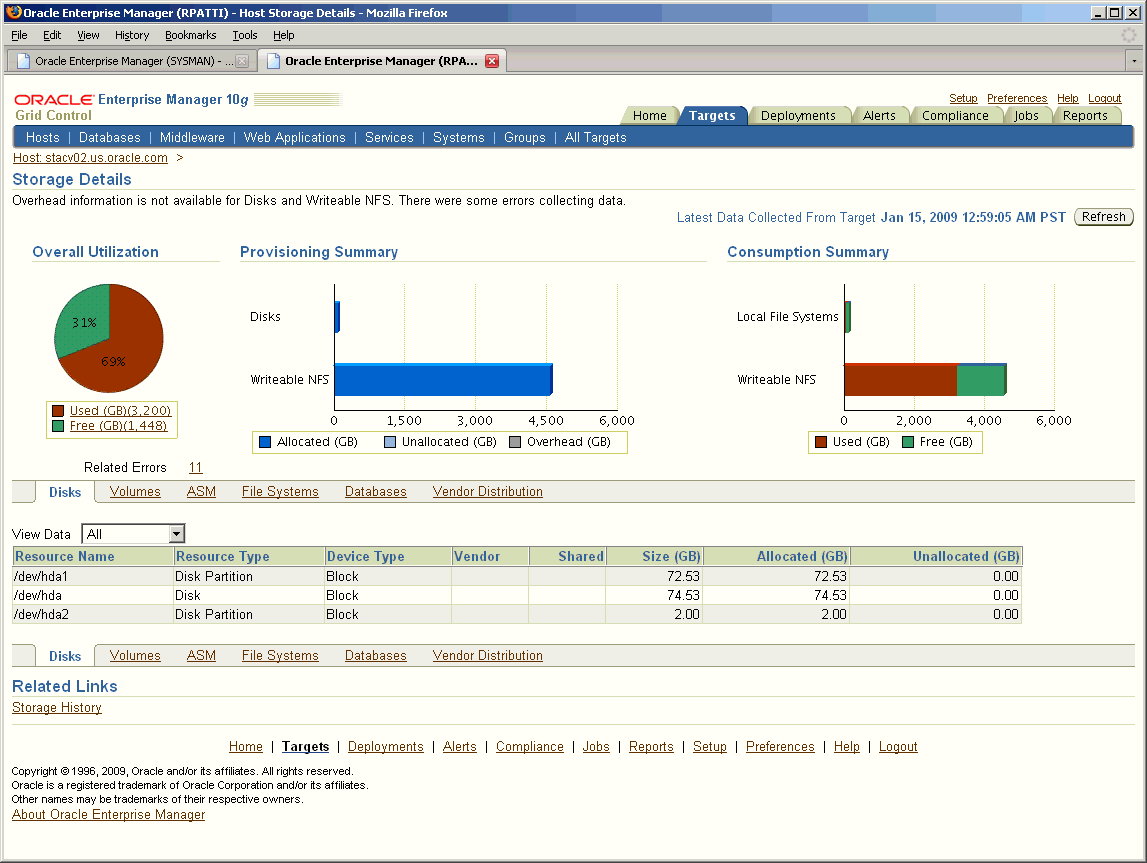This screenshot has height=863, width=1147.
Task: Click the Refresh button
Action: point(1103,217)
